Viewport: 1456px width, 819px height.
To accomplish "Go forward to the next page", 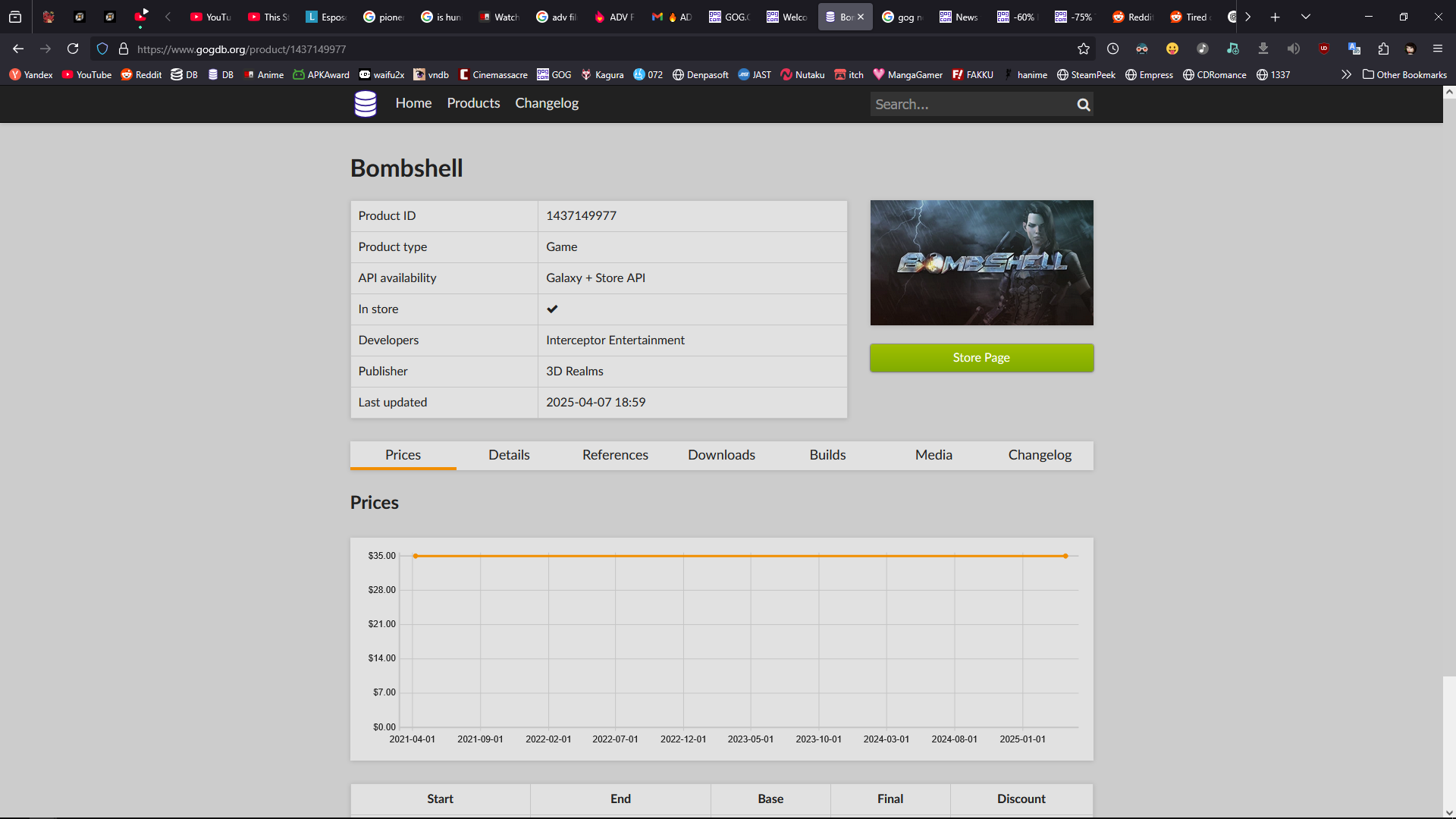I will click(45, 49).
